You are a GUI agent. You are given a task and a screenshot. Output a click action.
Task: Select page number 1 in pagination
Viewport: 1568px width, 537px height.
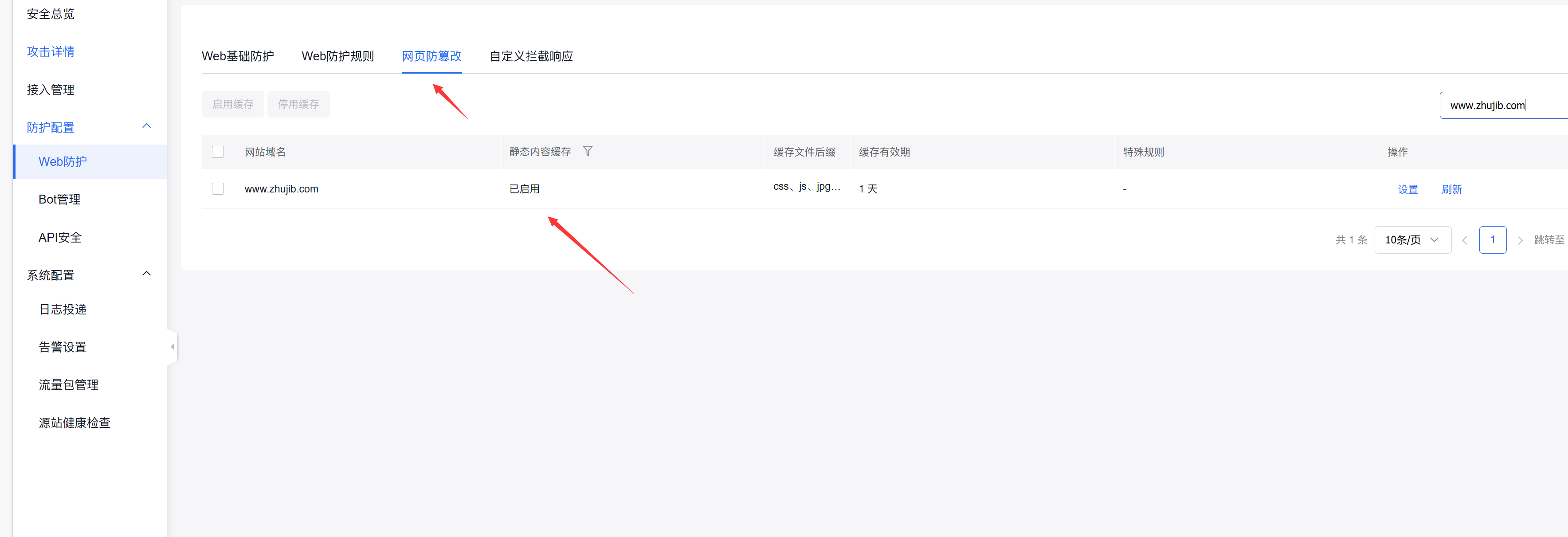point(1493,240)
